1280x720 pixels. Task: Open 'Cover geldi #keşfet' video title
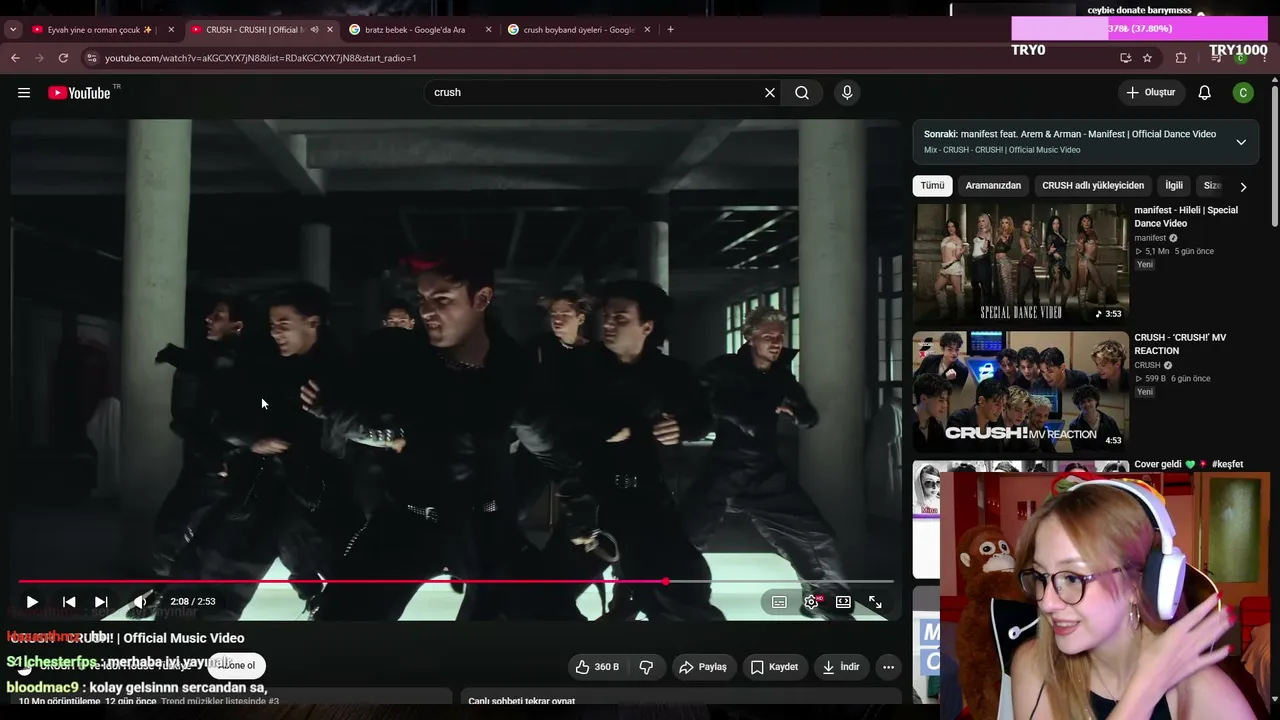1189,465
